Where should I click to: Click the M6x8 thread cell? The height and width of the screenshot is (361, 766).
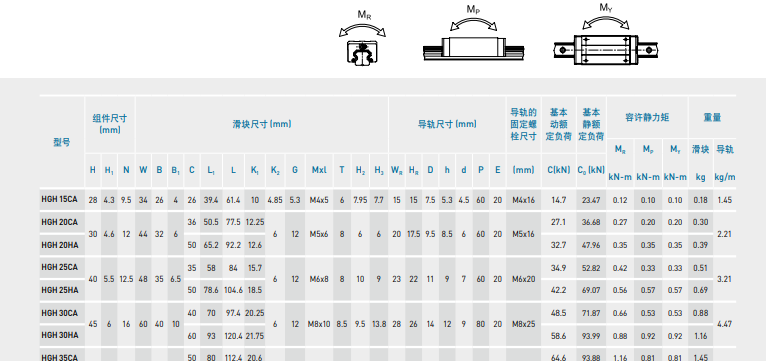tap(319, 279)
